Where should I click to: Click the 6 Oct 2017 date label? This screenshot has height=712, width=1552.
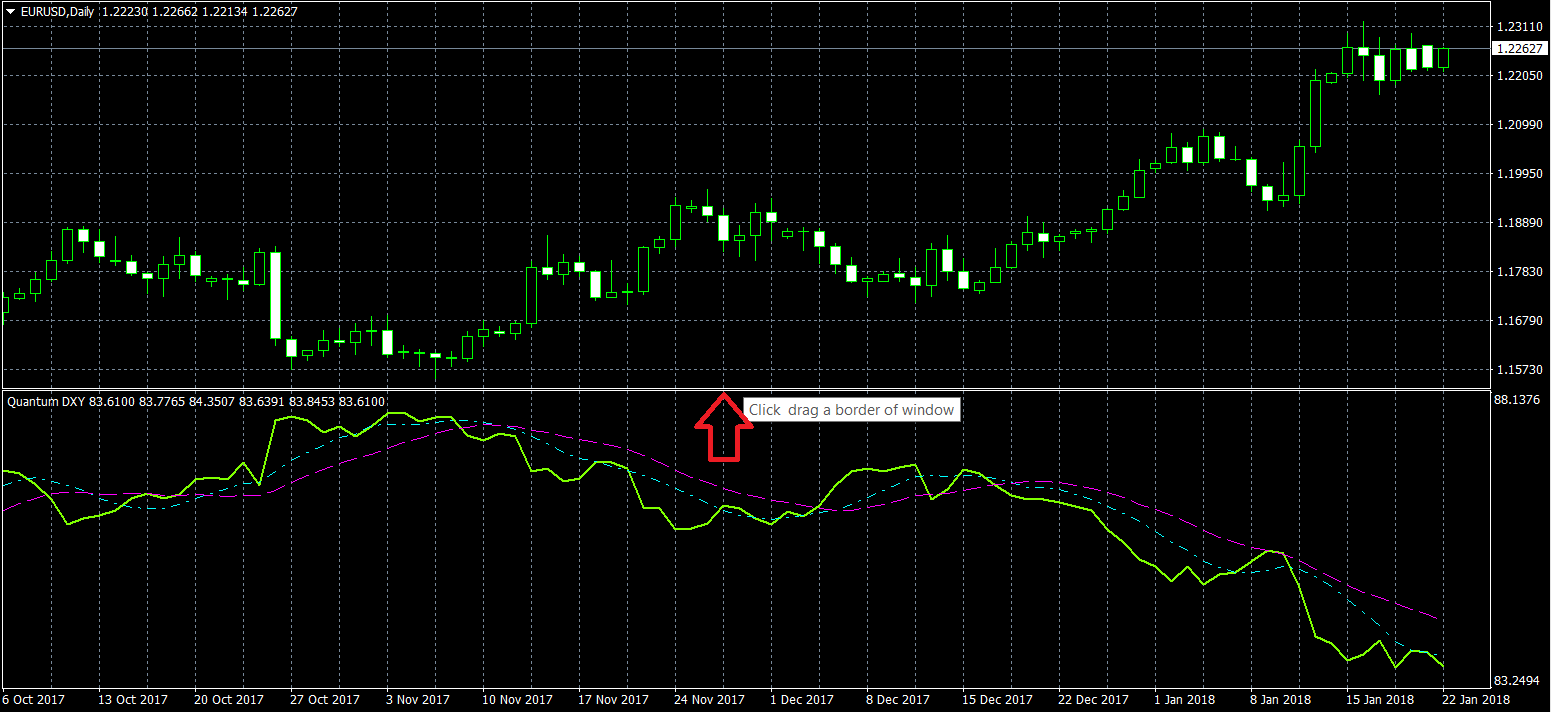(34, 699)
